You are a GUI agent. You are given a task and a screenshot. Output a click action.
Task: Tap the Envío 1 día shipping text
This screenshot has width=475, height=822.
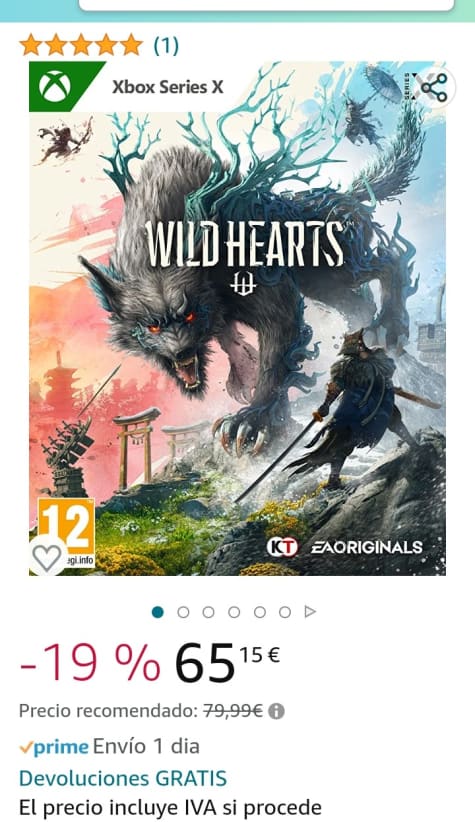pos(146,747)
